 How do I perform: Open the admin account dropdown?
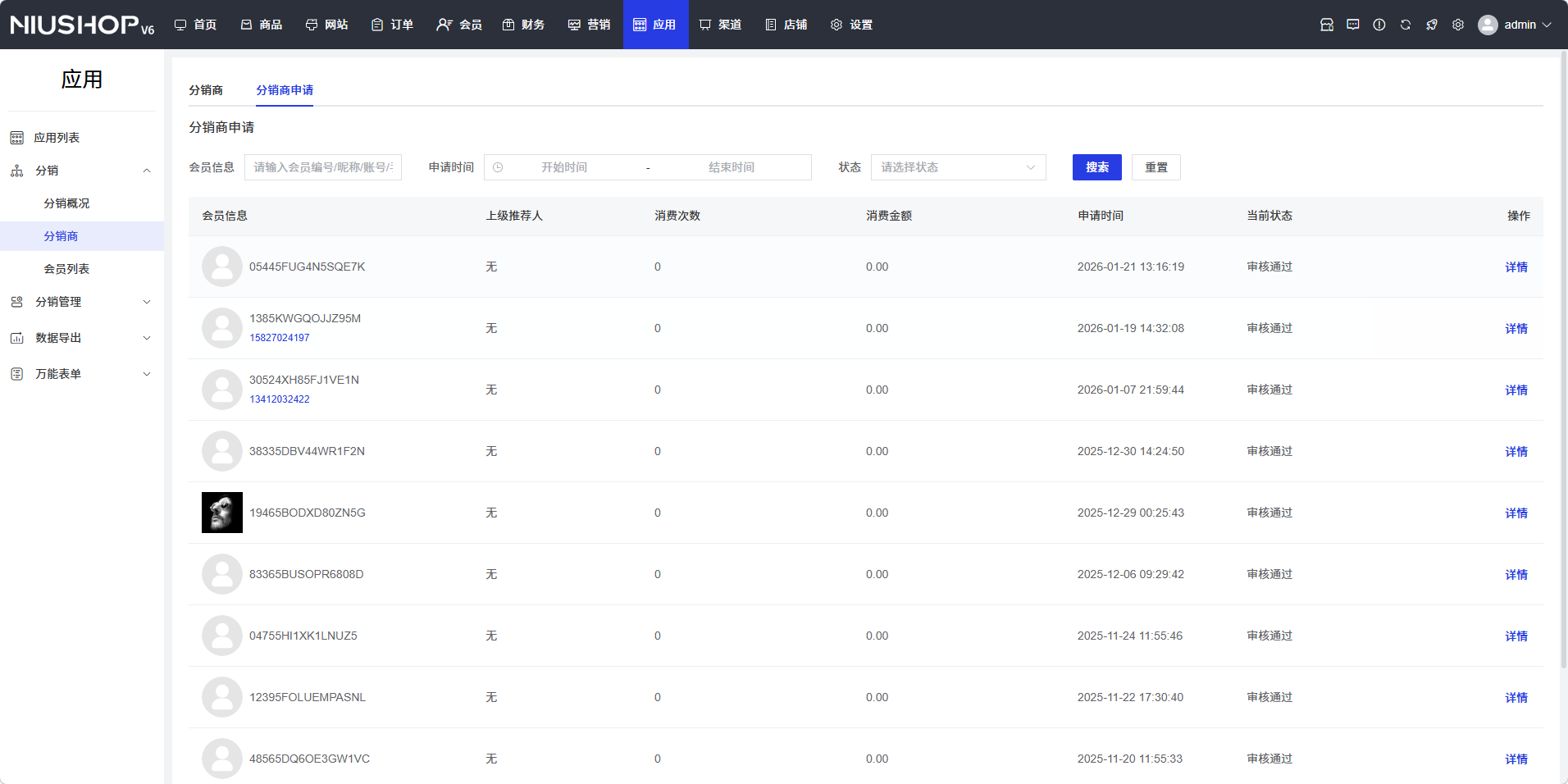point(1517,25)
